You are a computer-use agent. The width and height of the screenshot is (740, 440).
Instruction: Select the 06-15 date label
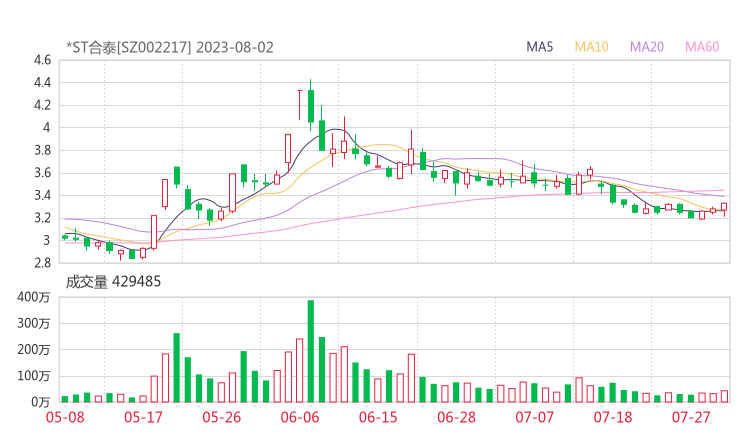pos(378,417)
